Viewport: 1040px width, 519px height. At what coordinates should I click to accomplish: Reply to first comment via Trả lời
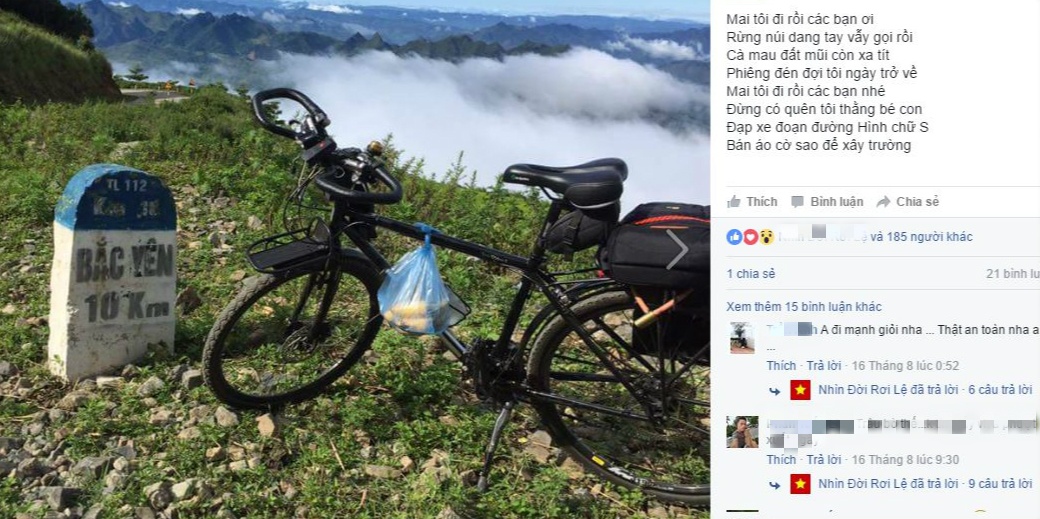pos(823,366)
